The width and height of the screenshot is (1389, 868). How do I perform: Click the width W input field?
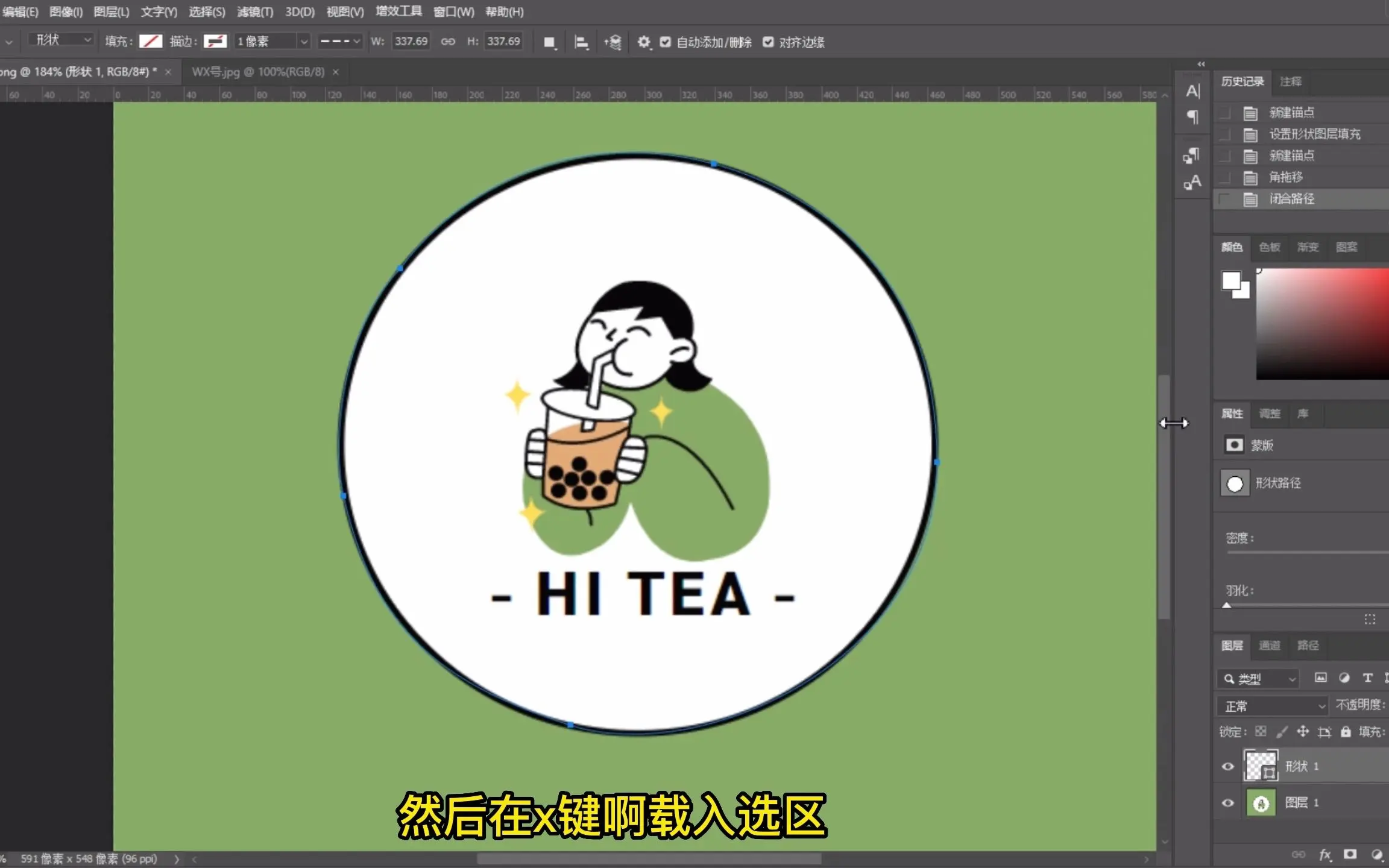[411, 42]
